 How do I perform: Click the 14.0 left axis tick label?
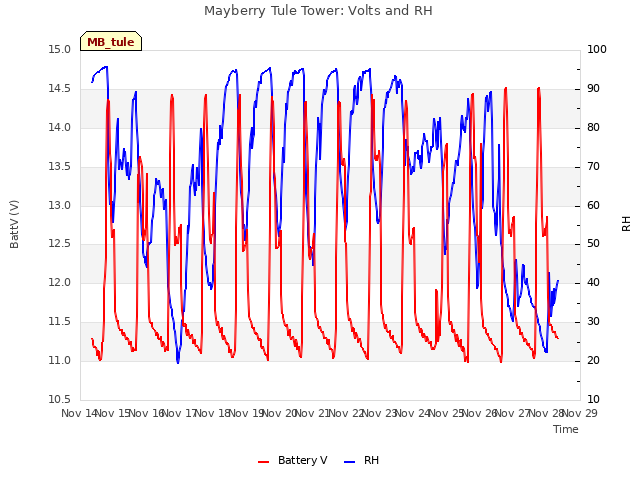pos(59,128)
